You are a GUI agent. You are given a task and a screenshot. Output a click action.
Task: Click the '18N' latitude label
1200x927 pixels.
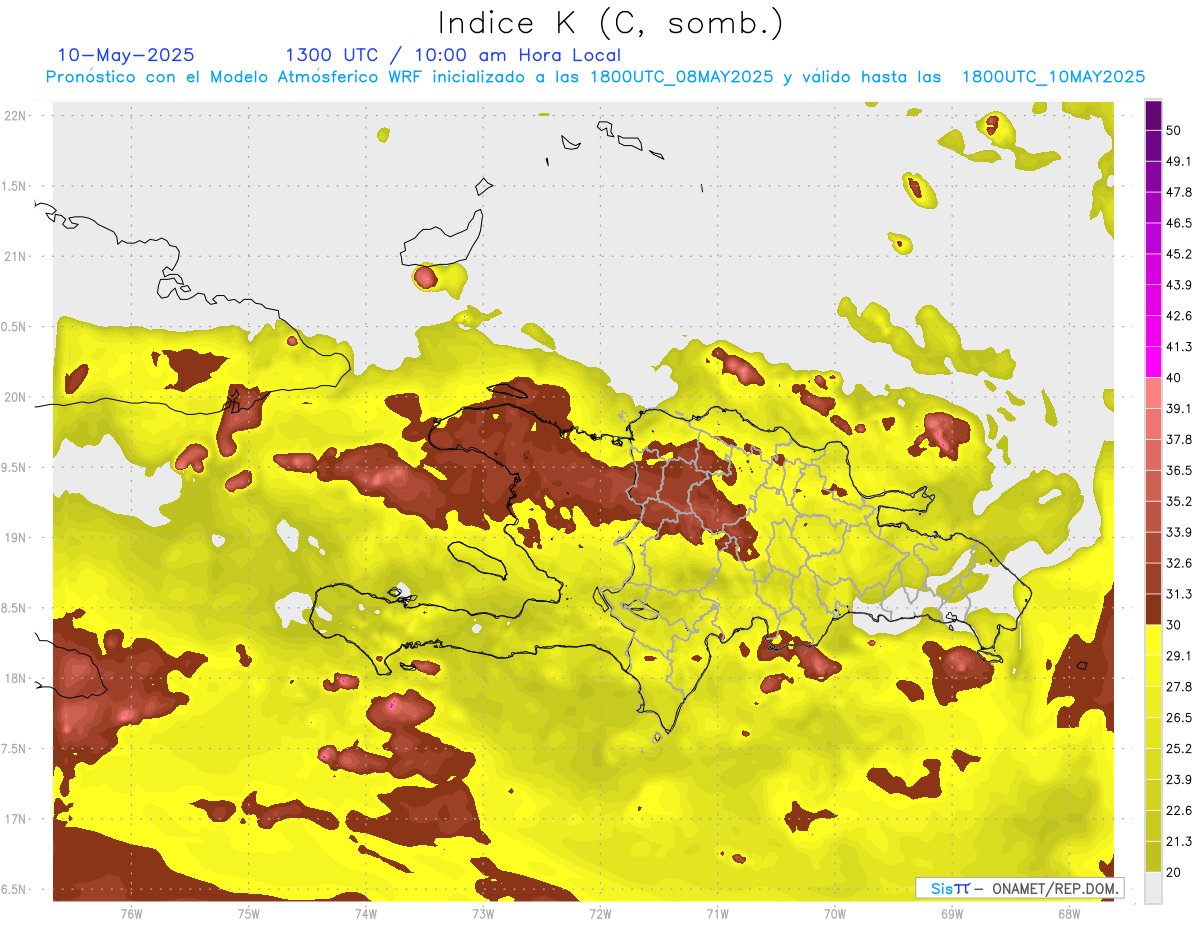pyautogui.click(x=16, y=679)
